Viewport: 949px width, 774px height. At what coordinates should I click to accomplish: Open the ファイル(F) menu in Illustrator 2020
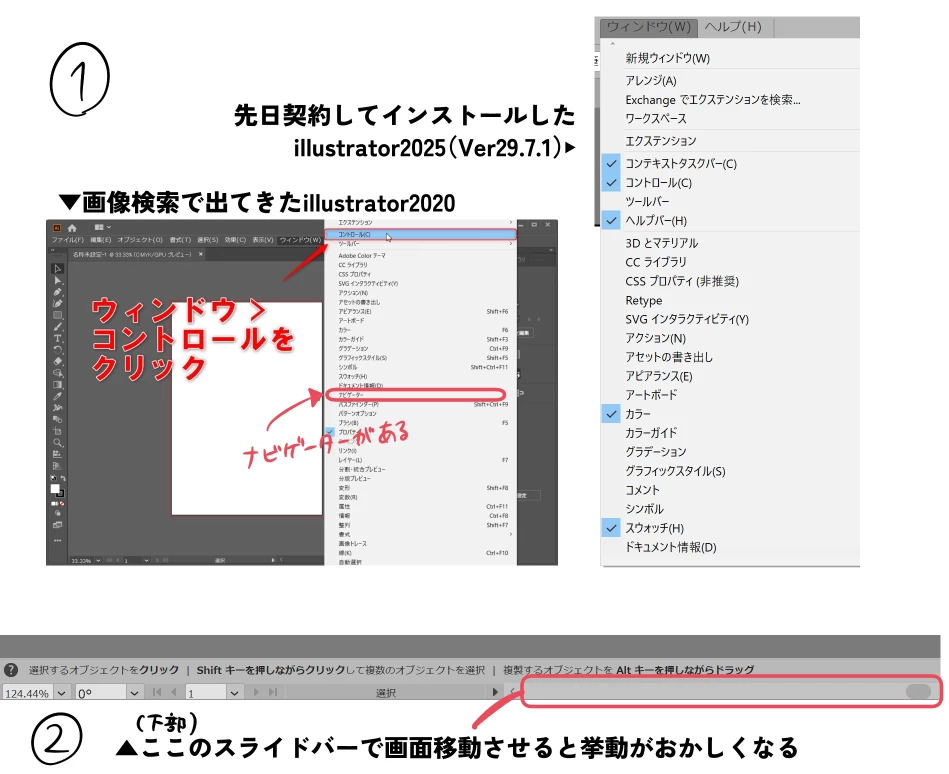[x=67, y=240]
